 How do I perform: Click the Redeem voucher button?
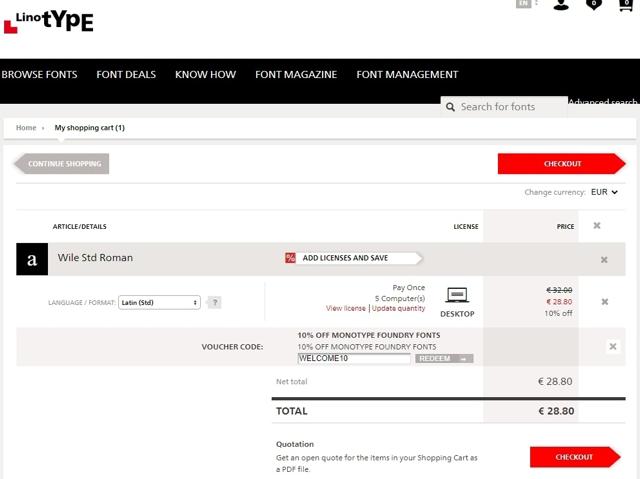(x=444, y=359)
